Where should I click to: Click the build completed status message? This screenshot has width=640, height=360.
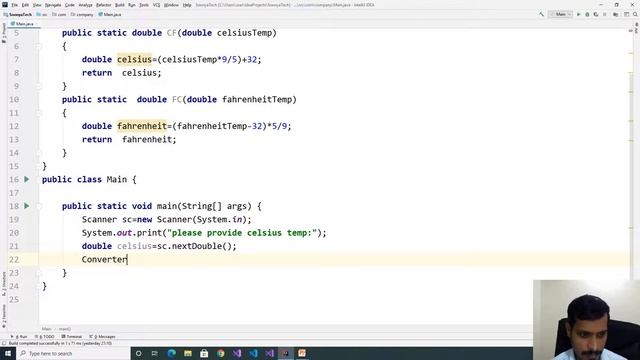tap(60, 343)
